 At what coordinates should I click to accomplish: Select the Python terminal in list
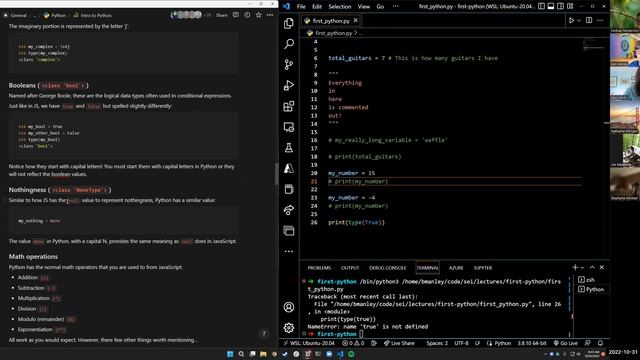coord(591,289)
